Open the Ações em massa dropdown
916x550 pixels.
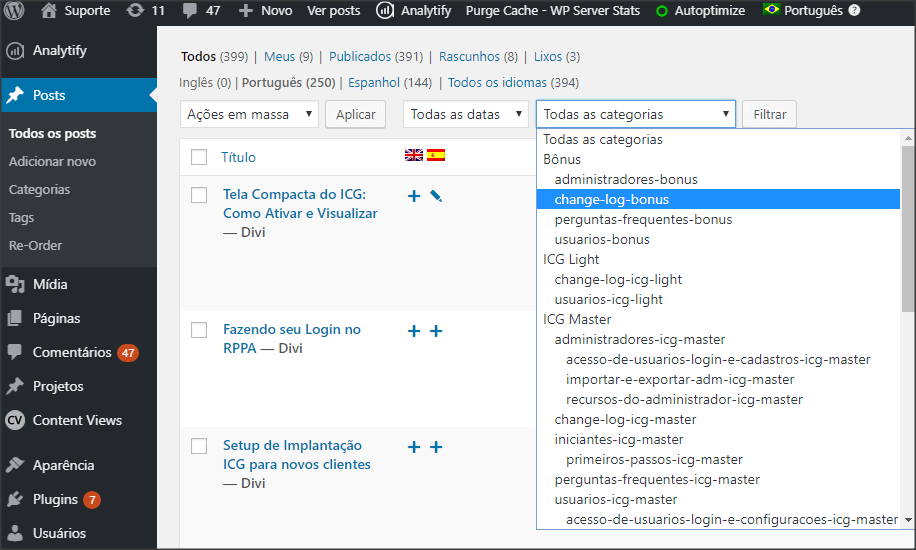pyautogui.click(x=249, y=114)
